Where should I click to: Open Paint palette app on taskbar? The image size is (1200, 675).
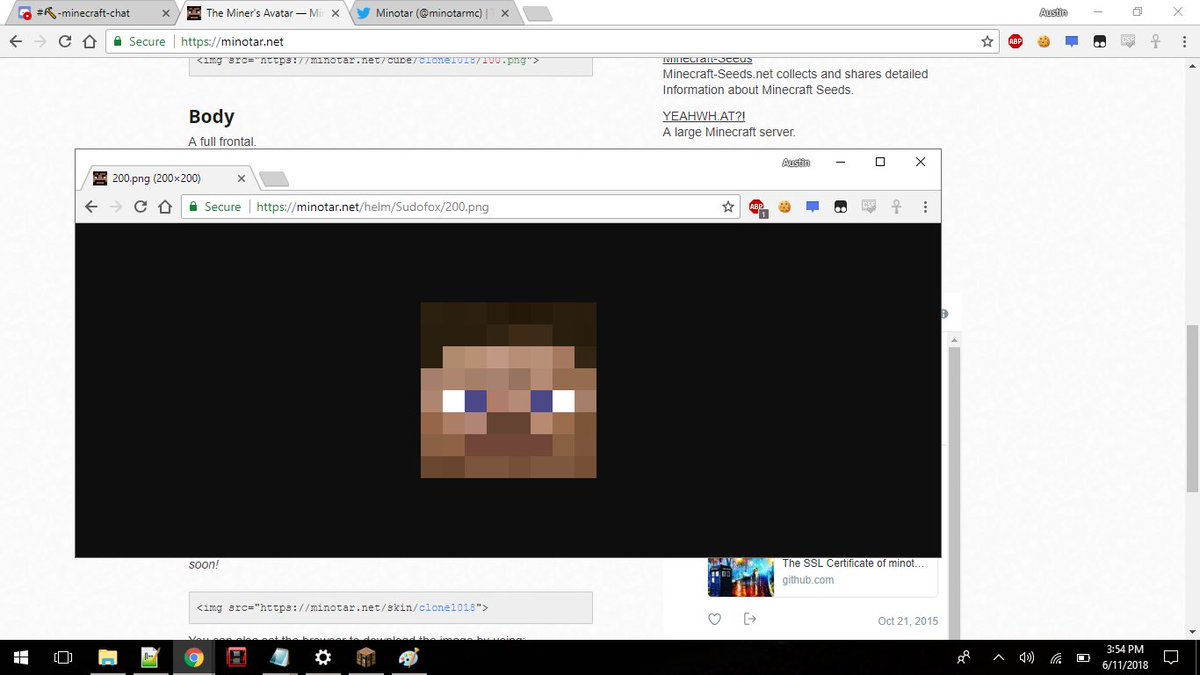(409, 658)
